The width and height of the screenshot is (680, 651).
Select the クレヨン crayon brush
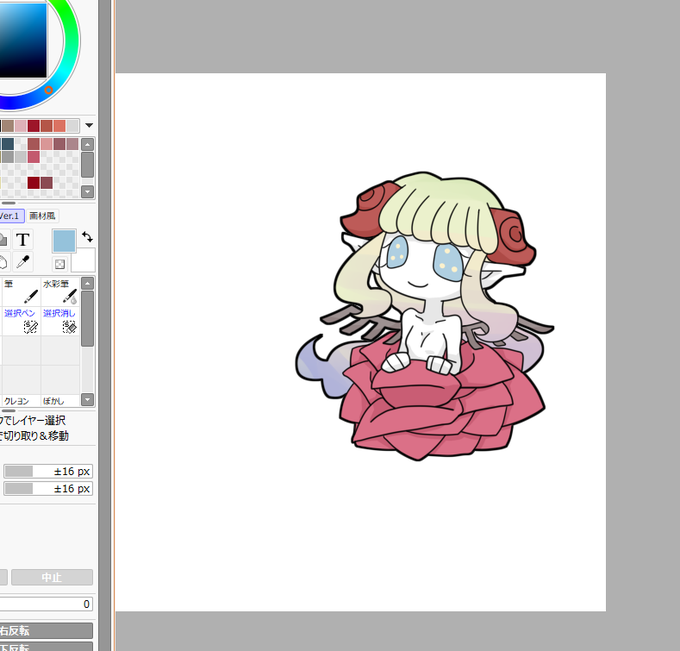click(x=21, y=401)
